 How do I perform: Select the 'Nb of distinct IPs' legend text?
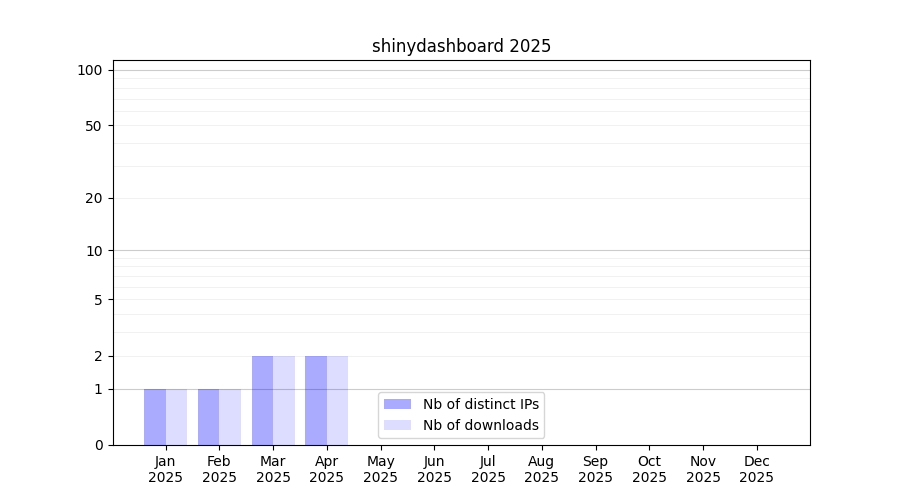coord(480,404)
